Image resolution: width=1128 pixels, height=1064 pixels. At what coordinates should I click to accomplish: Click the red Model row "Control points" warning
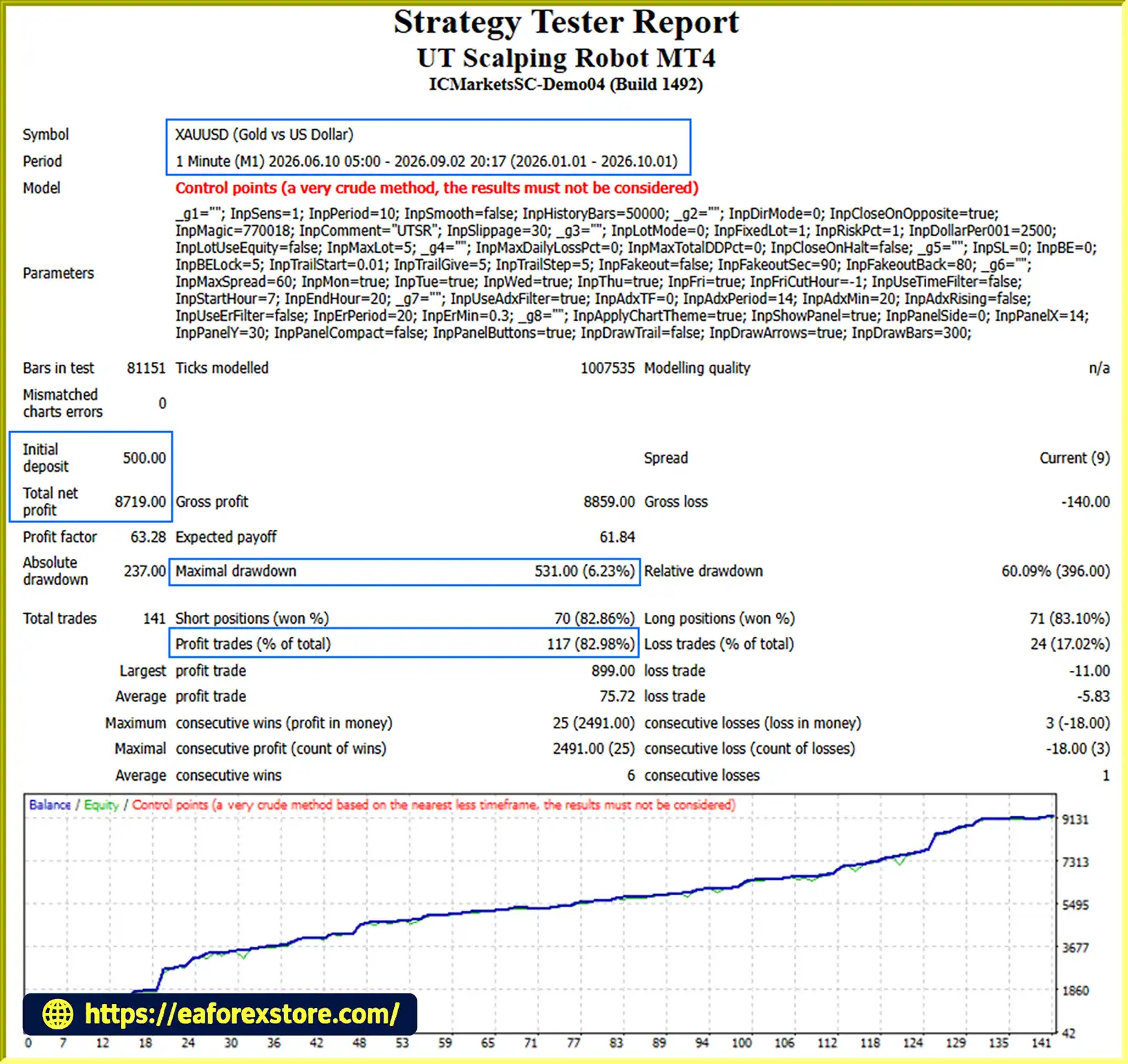coord(437,188)
